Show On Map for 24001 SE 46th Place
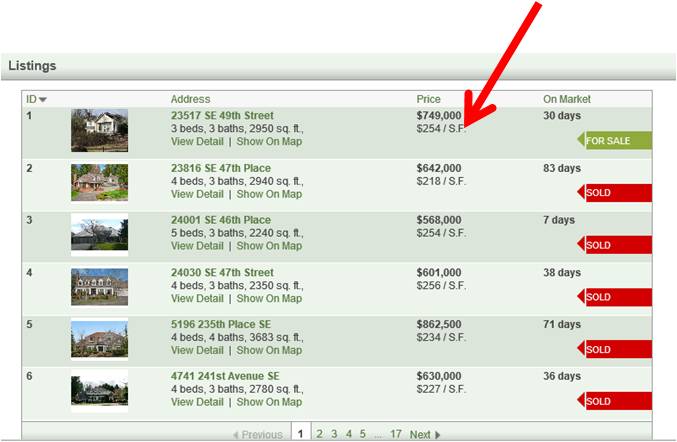 [x=269, y=246]
